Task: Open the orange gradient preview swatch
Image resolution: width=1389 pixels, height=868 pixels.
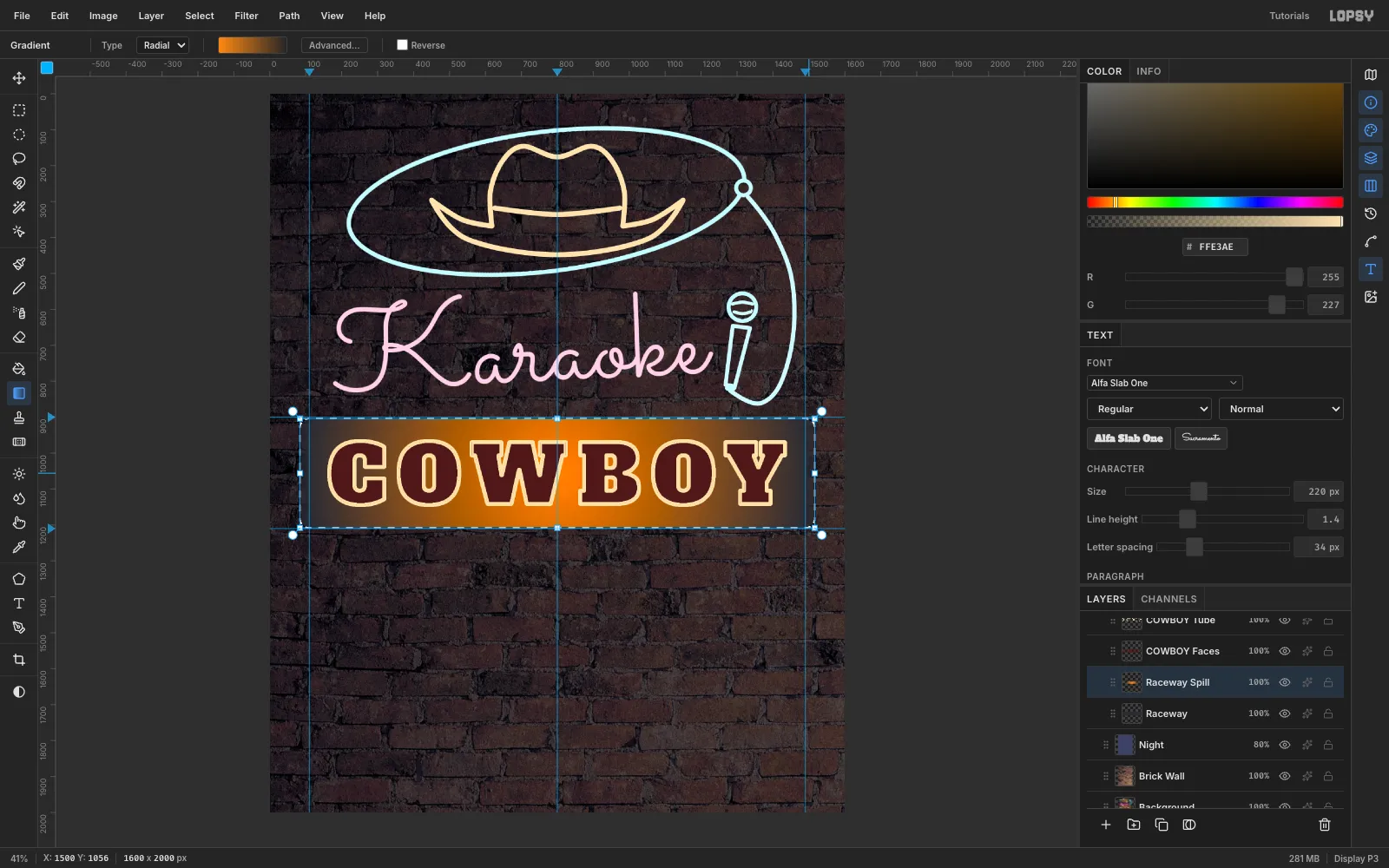Action: click(x=253, y=45)
